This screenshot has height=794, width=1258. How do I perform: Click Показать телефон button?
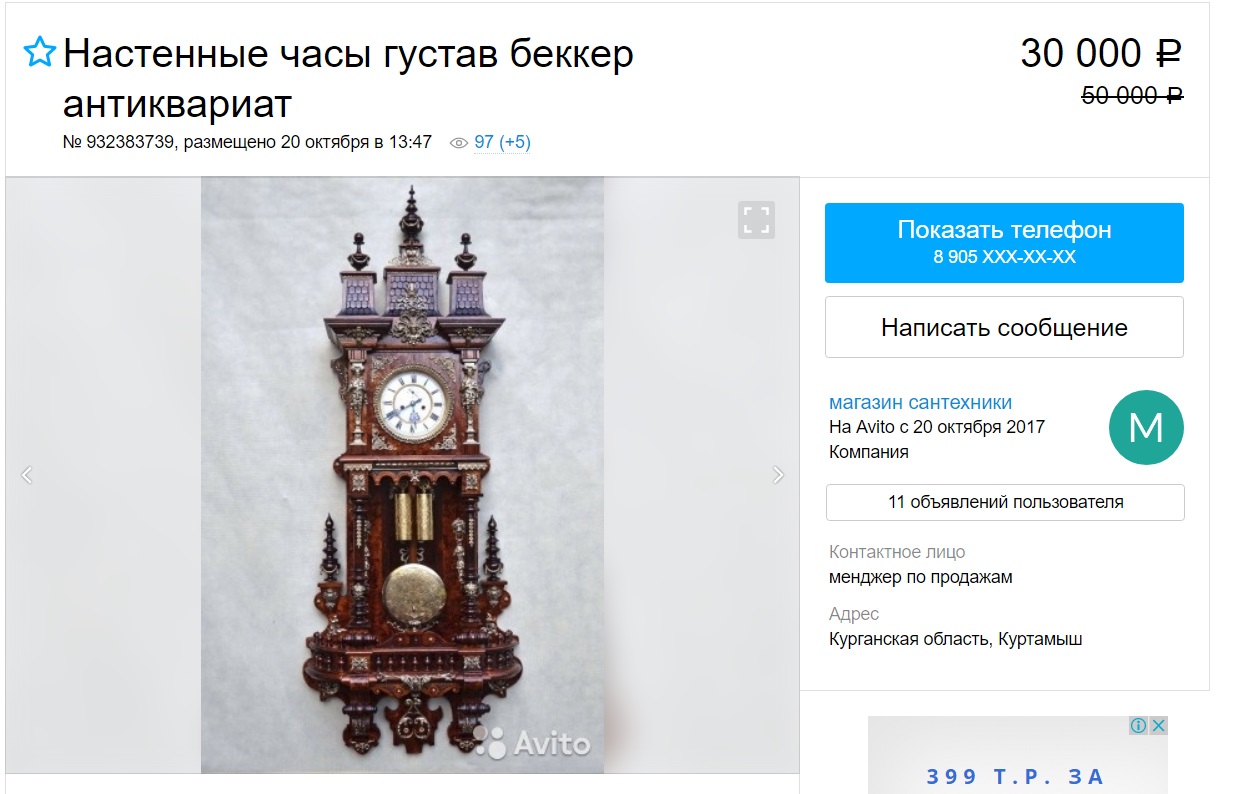point(1004,243)
